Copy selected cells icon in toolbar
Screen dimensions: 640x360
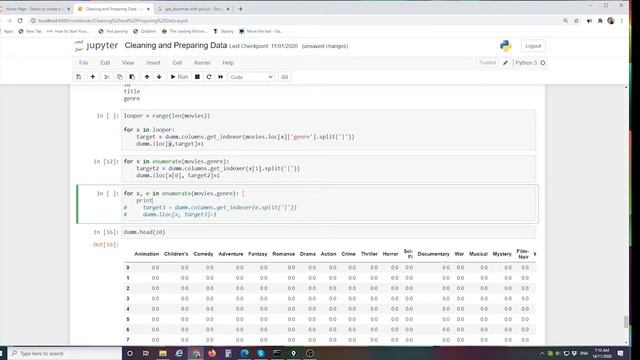(120, 77)
